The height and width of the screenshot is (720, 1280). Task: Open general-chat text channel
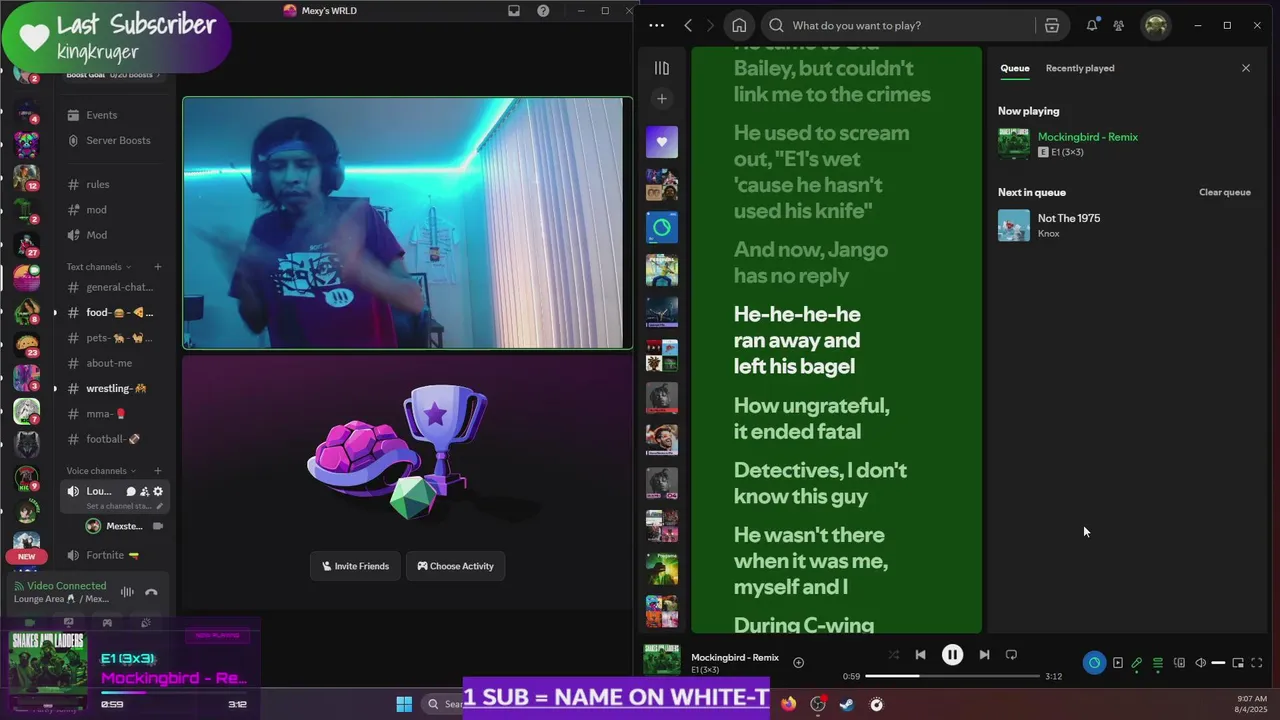(x=110, y=287)
